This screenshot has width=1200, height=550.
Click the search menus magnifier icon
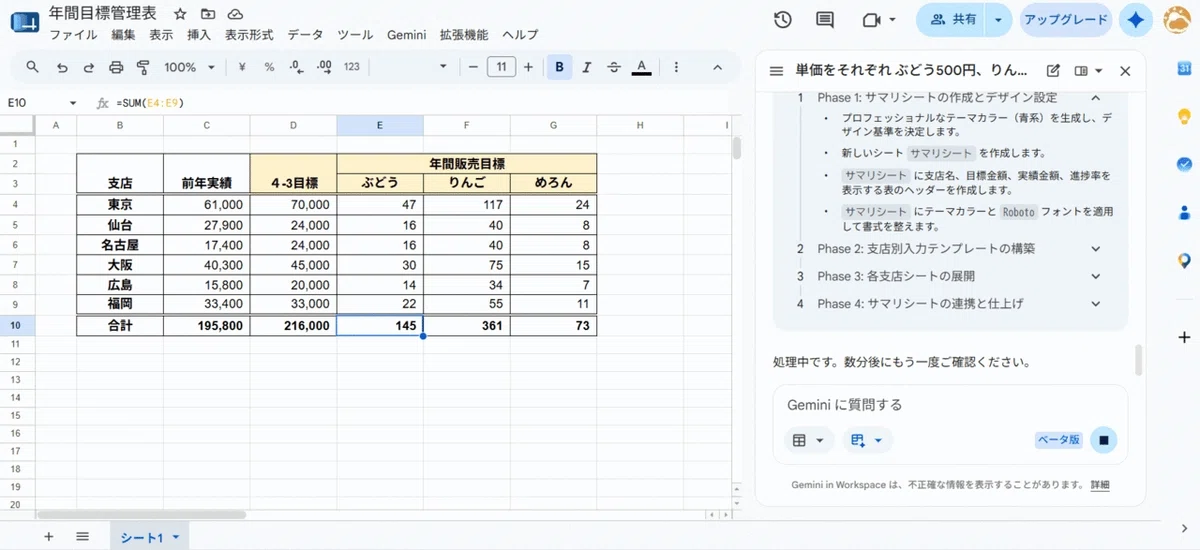[33, 67]
